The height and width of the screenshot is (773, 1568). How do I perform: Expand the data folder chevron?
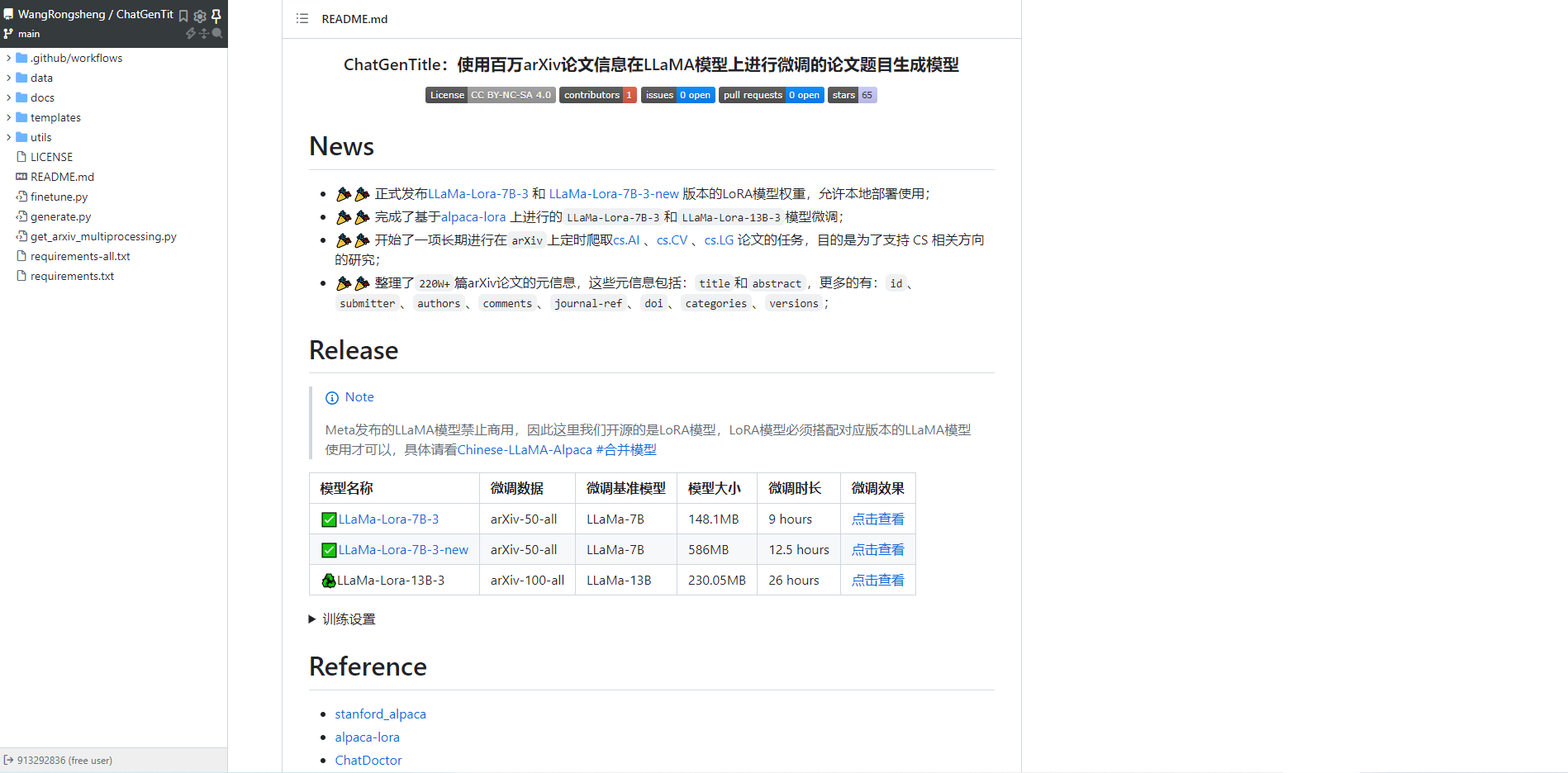[8, 78]
